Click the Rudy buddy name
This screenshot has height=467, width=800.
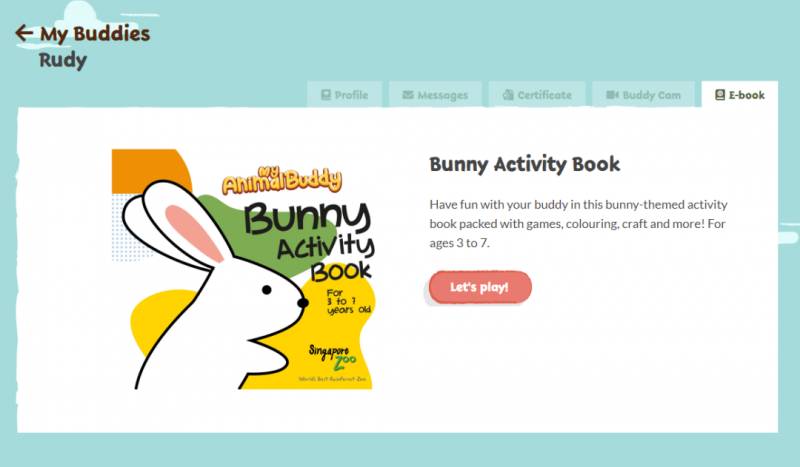tap(63, 60)
